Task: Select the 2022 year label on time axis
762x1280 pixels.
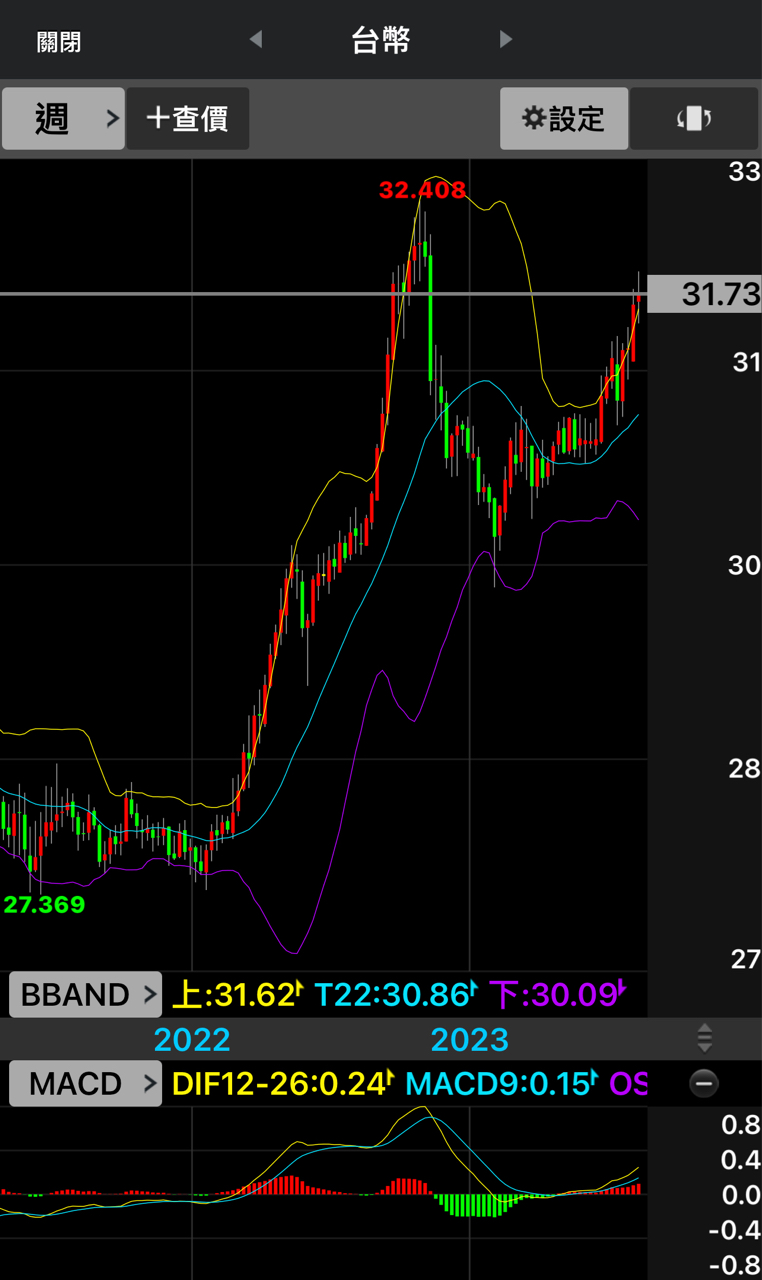Action: [x=192, y=1039]
